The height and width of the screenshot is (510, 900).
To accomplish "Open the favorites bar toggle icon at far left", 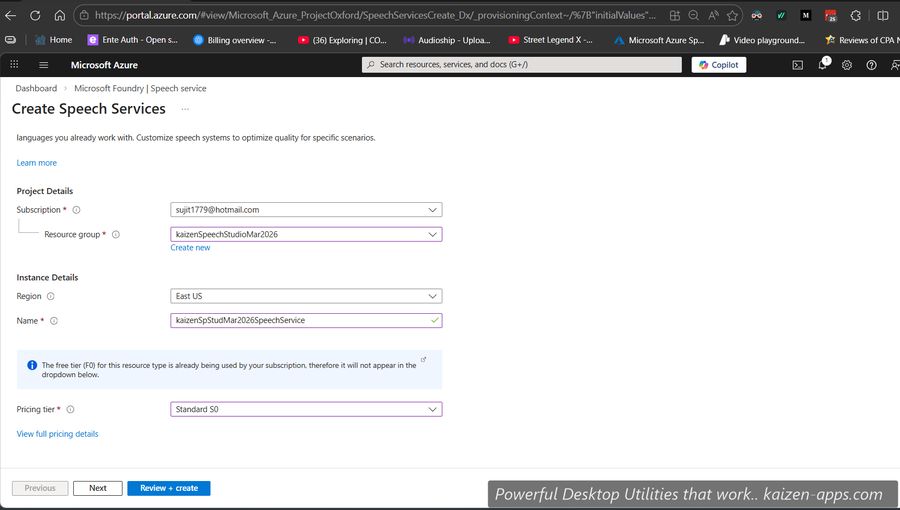I will [x=10, y=40].
